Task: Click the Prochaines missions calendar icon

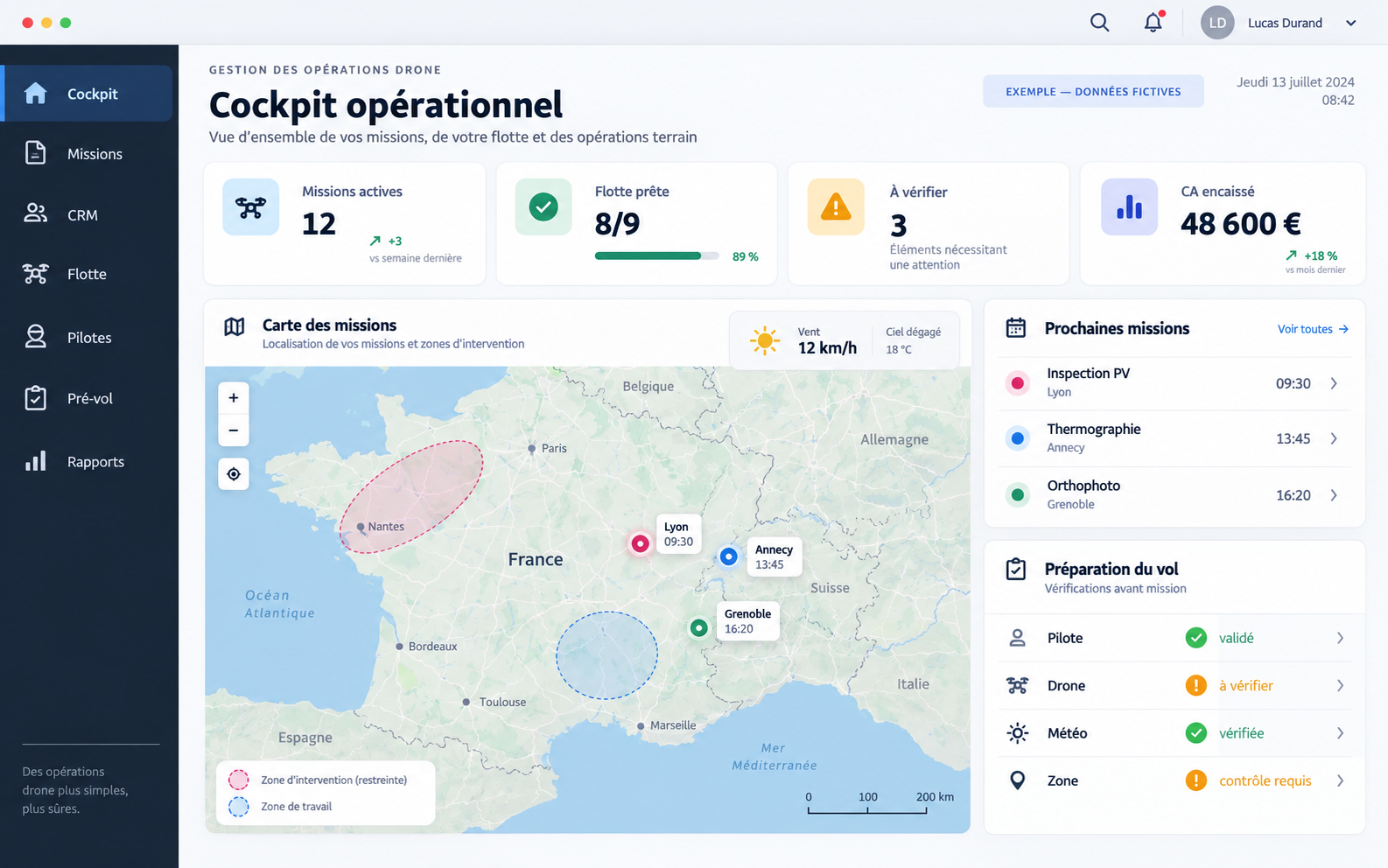Action: tap(1016, 328)
